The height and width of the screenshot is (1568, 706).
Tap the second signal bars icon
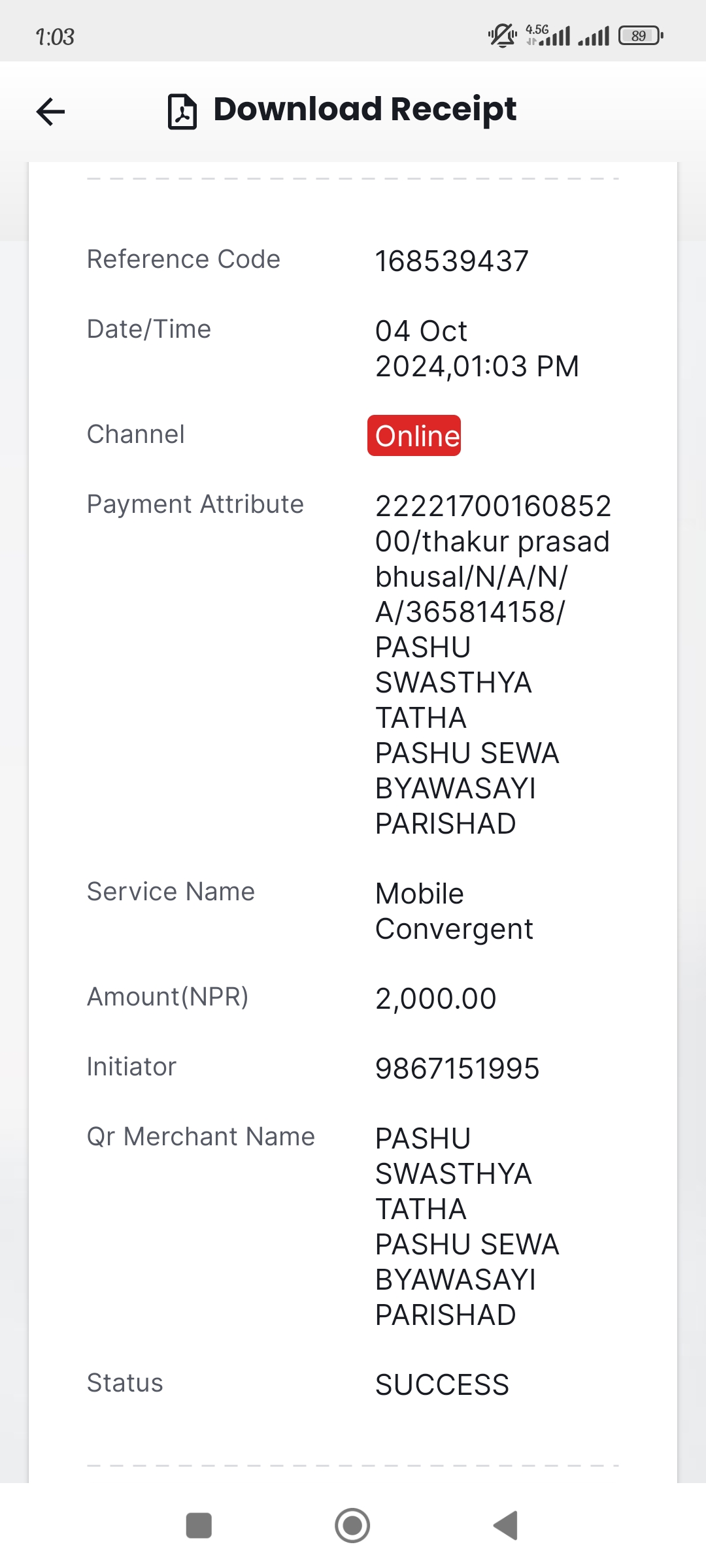pos(594,36)
